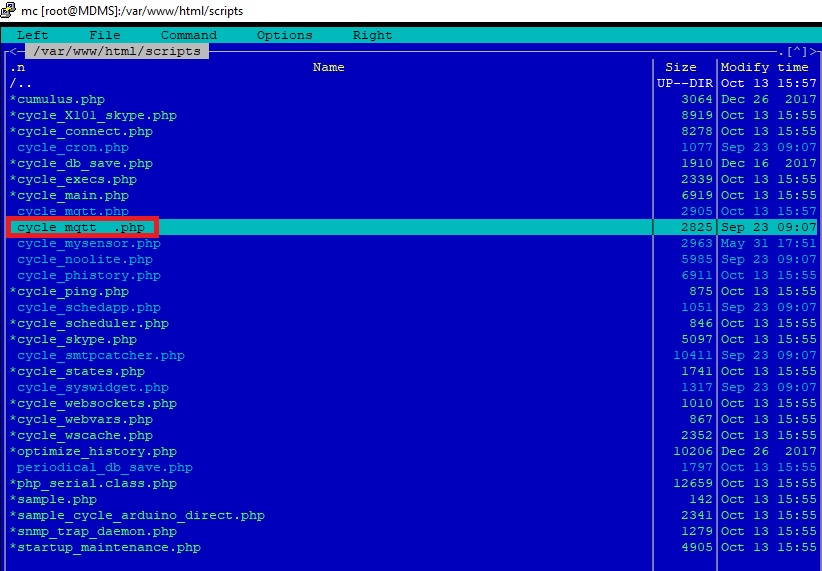Select the file cycle_scheduler.php
822x571 pixels.
(x=89, y=323)
